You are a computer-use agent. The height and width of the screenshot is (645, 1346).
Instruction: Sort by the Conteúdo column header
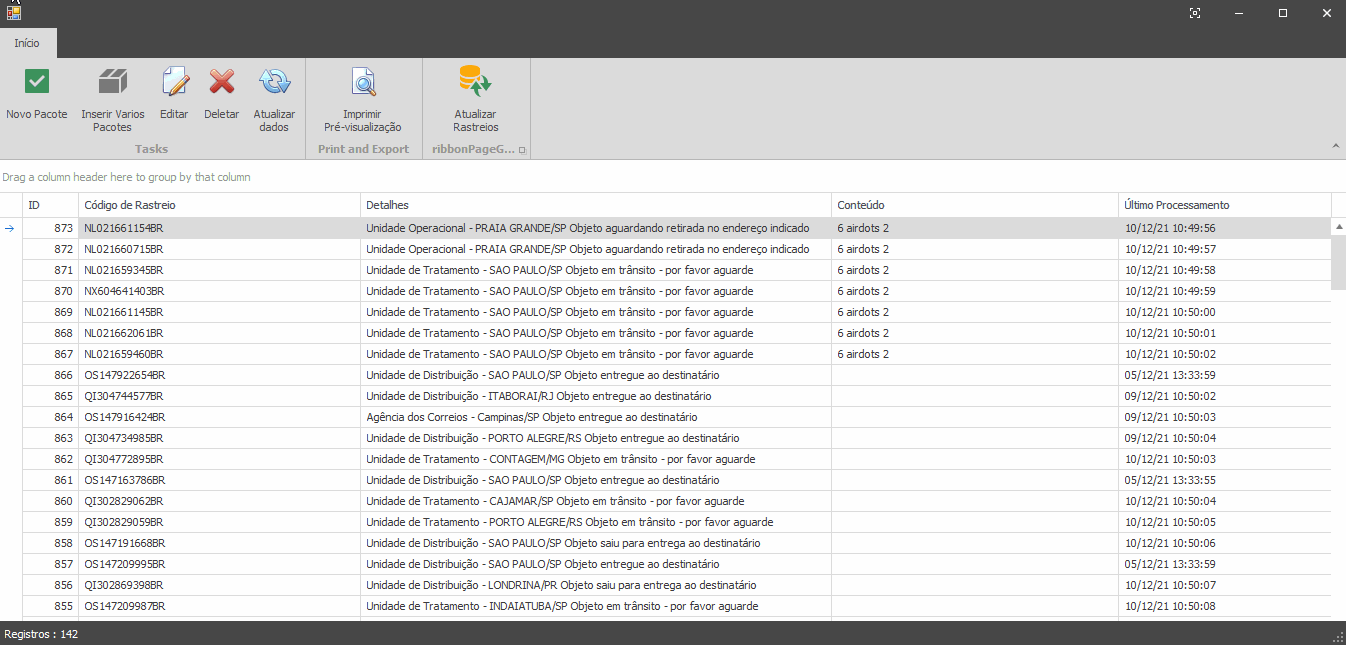tap(975, 205)
